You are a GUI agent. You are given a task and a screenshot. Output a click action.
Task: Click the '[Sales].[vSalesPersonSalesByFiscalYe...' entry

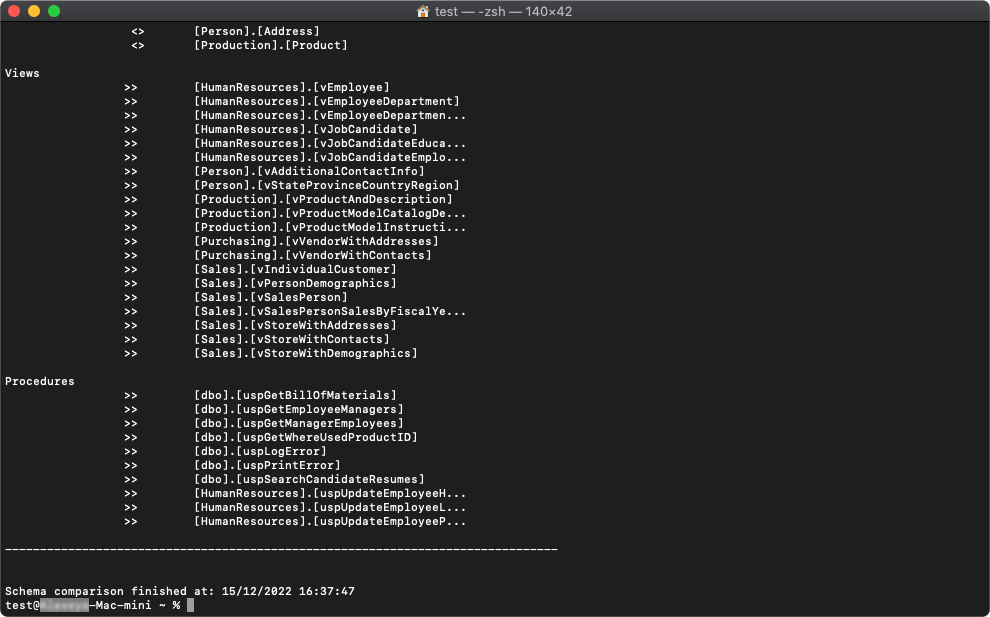(x=330, y=311)
